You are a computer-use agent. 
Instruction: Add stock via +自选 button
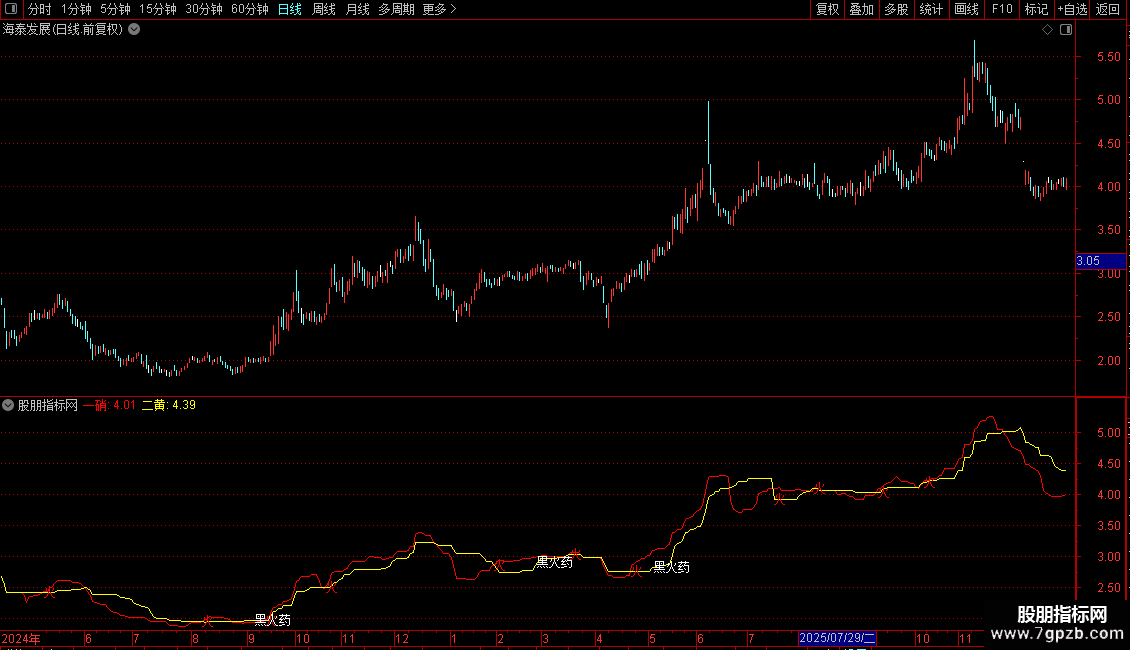[x=1072, y=9]
